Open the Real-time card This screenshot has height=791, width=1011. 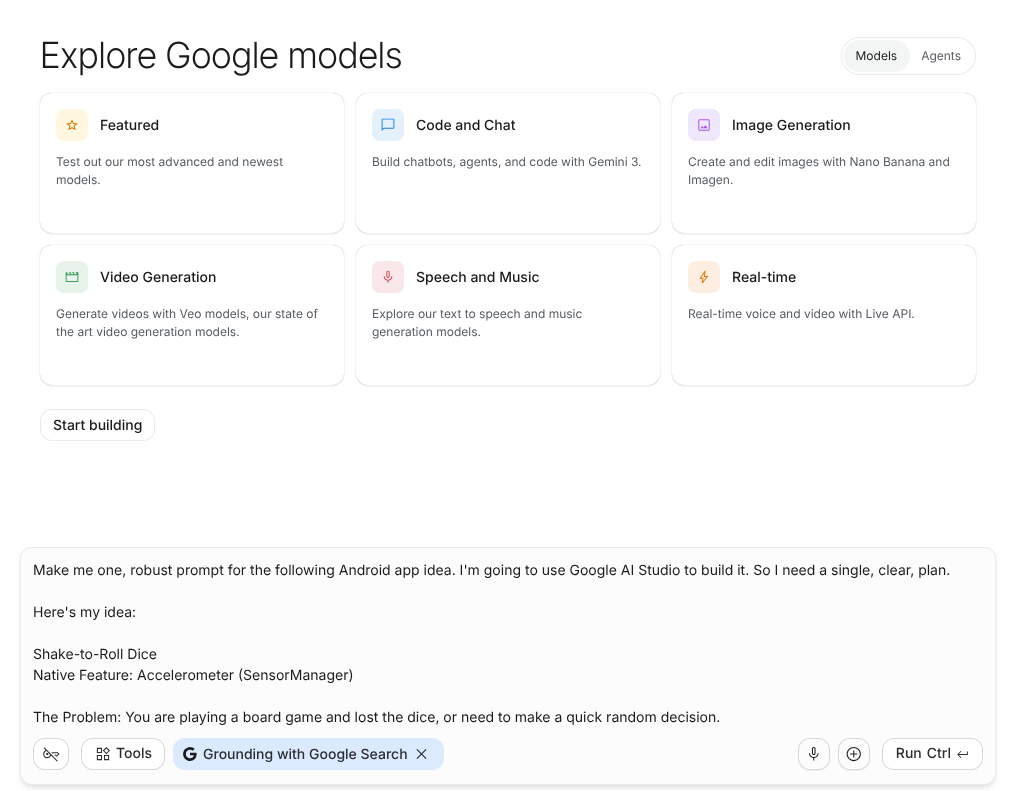pos(824,315)
